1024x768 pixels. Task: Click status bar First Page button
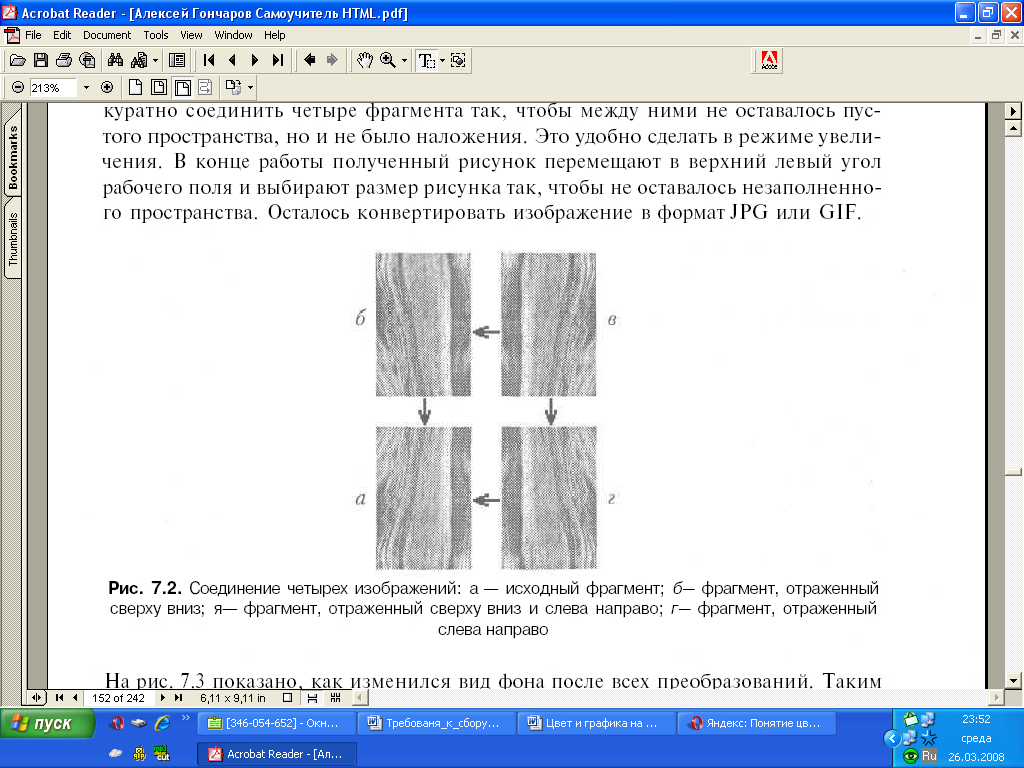[x=59, y=698]
